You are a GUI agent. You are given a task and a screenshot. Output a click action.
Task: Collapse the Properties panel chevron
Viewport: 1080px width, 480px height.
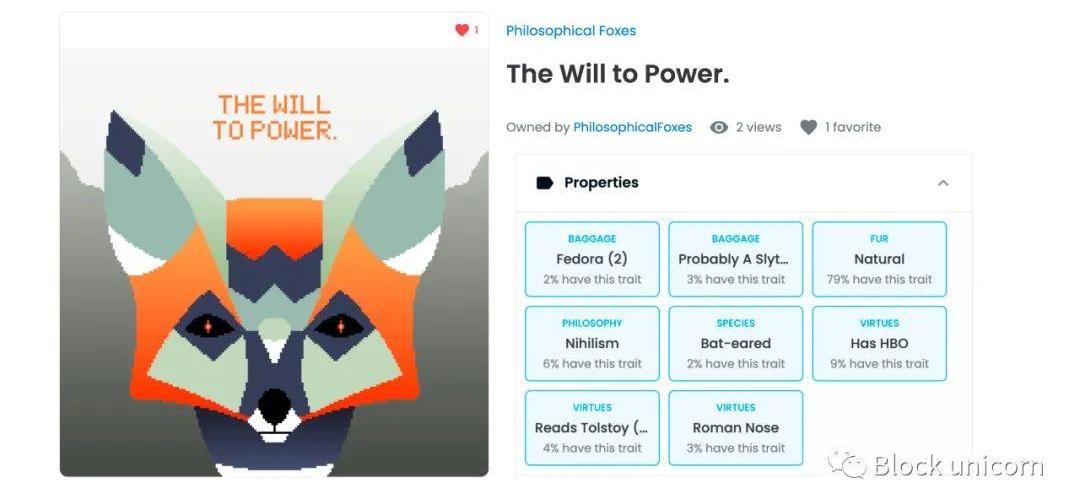coord(944,182)
